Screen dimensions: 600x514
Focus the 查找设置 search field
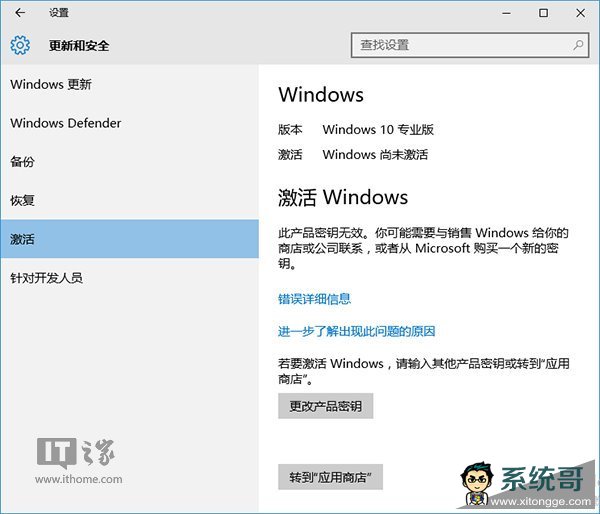[470, 45]
